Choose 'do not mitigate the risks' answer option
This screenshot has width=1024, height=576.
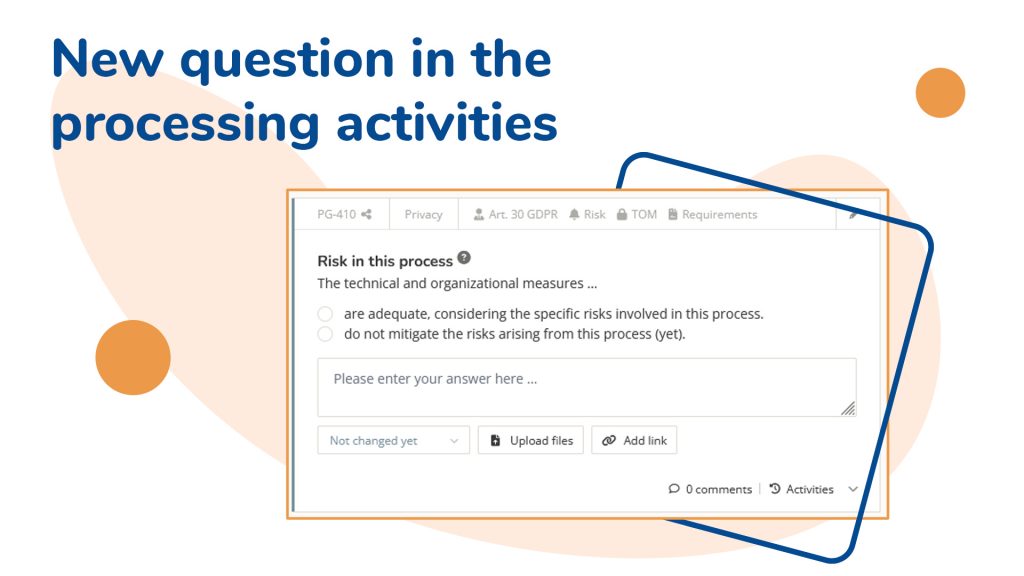coord(324,333)
